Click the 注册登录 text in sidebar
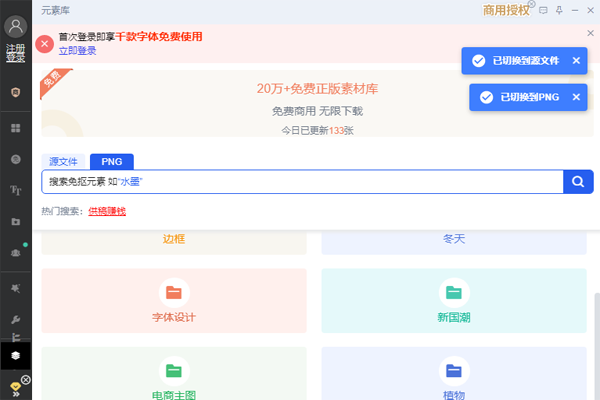Image resolution: width=600 pixels, height=400 pixels. 15,53
